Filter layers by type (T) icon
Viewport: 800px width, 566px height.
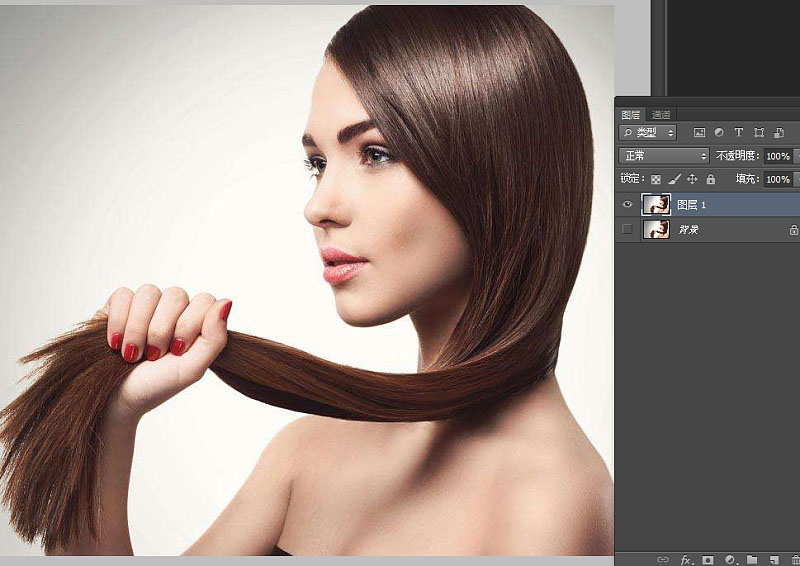739,132
